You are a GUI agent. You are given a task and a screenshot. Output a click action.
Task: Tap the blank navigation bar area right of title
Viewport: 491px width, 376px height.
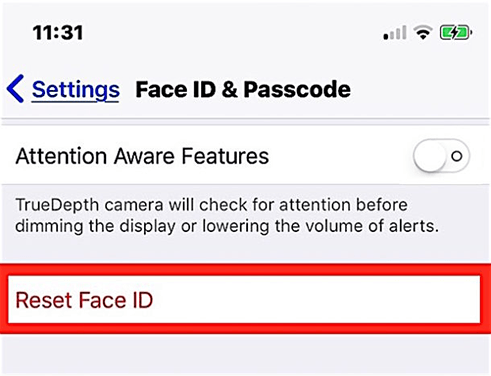(x=420, y=89)
